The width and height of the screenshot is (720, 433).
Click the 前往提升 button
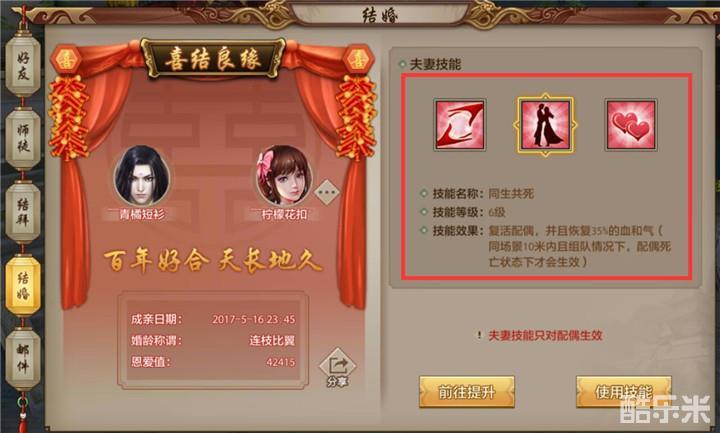point(467,392)
